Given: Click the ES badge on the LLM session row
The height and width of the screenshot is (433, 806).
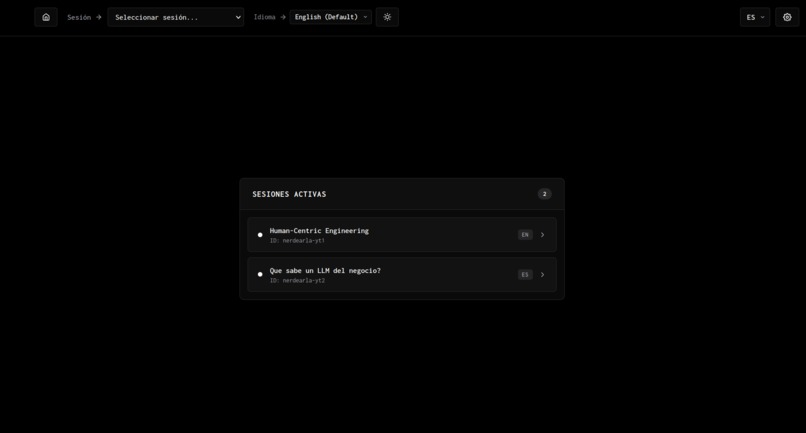Looking at the screenshot, I should tap(525, 275).
